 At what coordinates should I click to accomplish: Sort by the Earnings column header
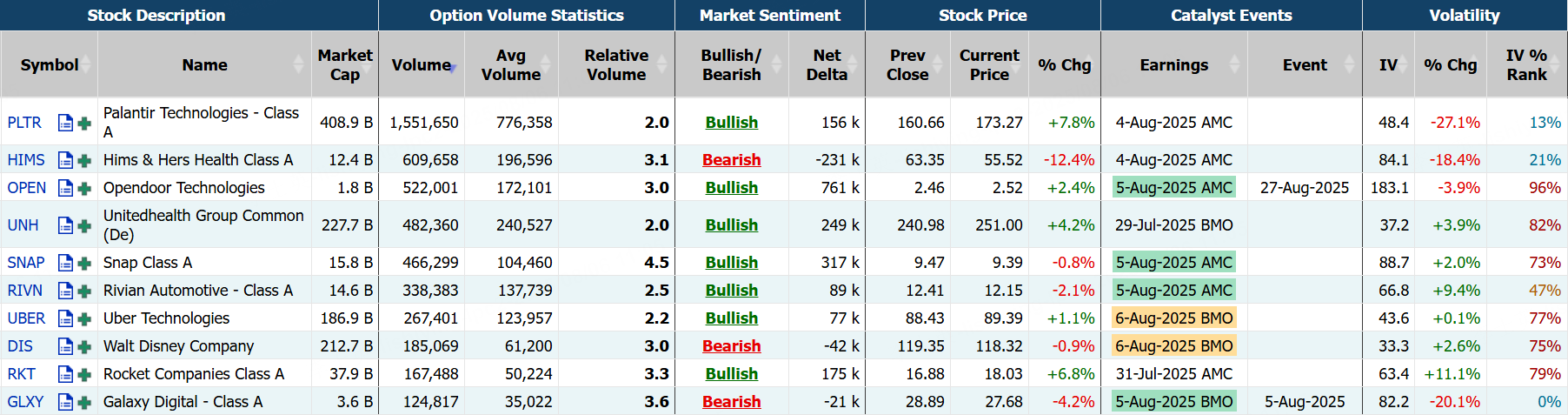pyautogui.click(x=1173, y=65)
